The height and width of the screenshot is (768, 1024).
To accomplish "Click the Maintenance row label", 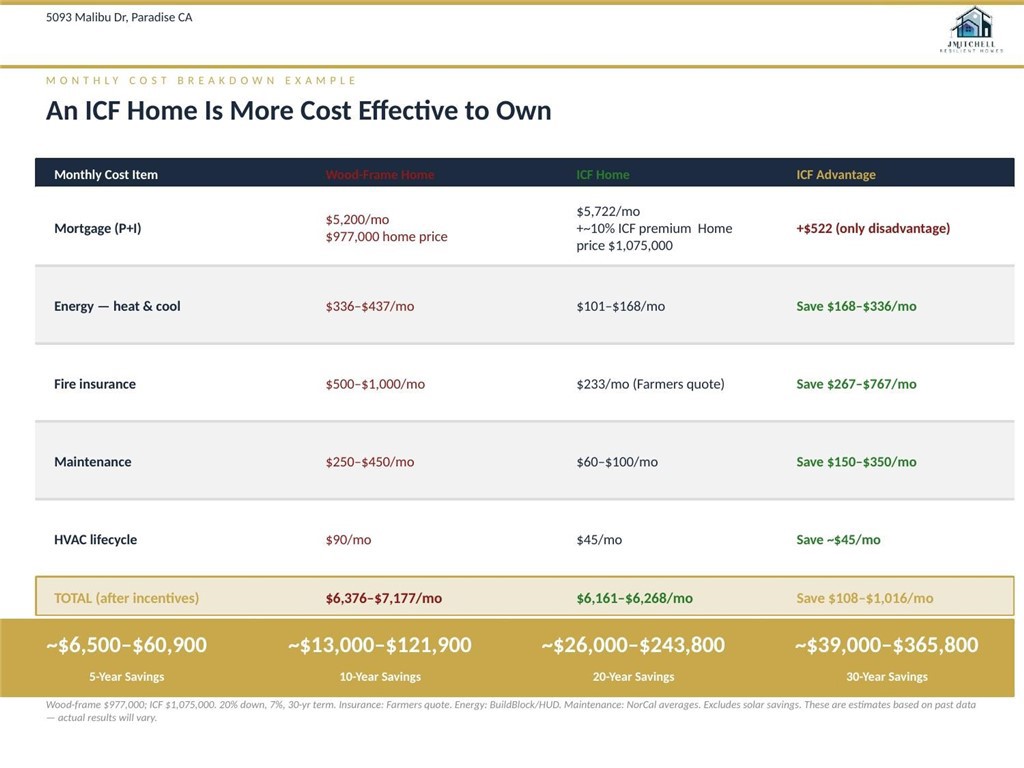I will (x=92, y=462).
